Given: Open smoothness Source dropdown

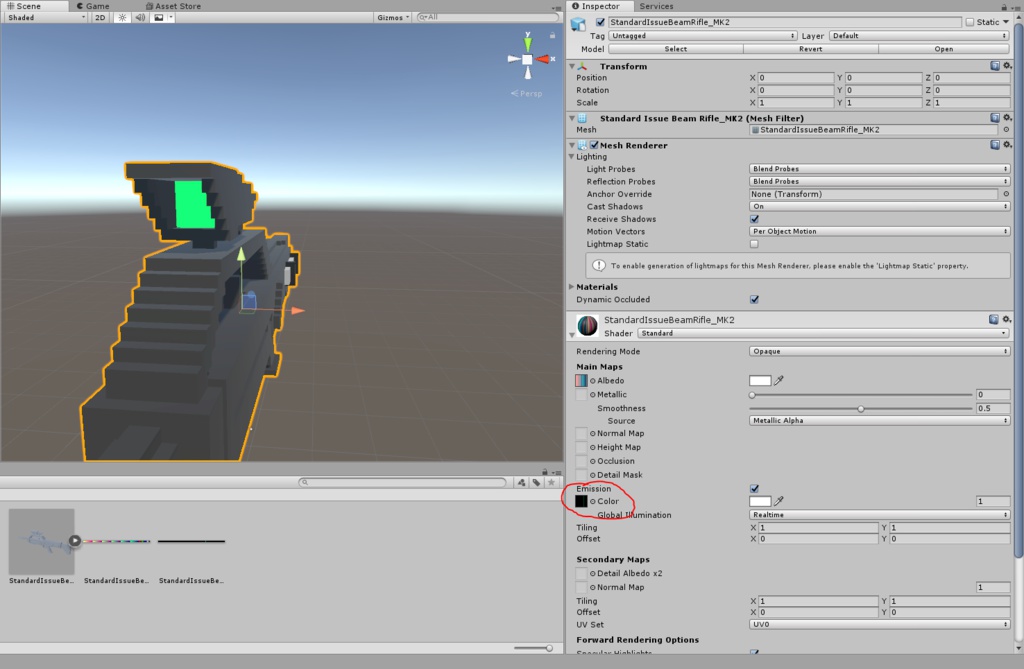Looking at the screenshot, I should 879,421.
